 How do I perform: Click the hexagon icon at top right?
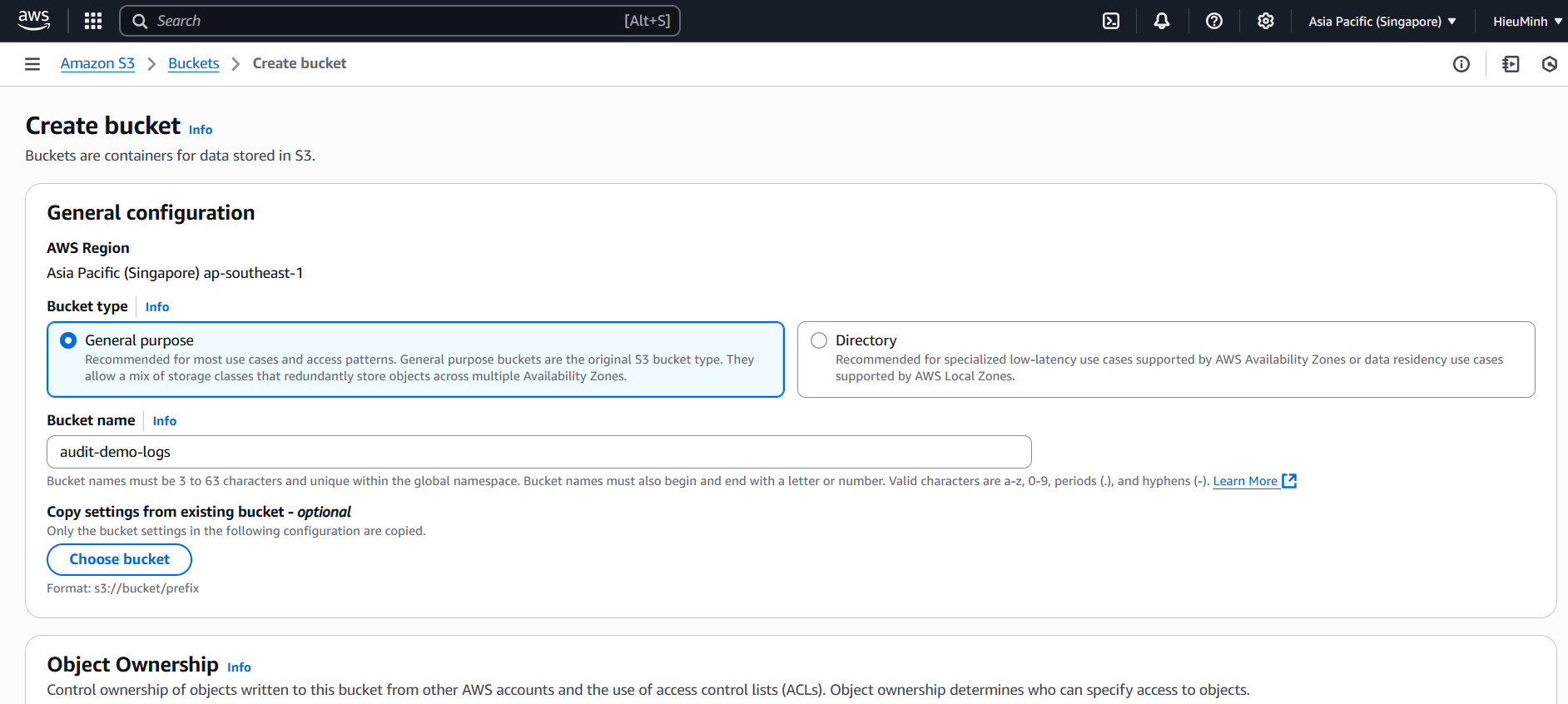tap(1550, 64)
